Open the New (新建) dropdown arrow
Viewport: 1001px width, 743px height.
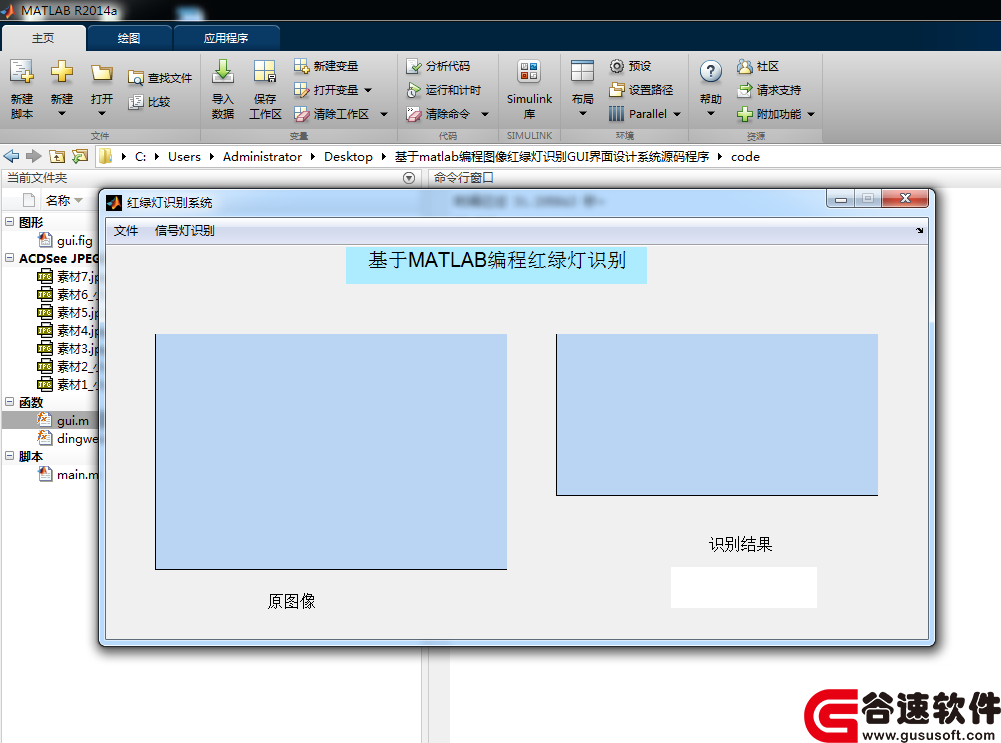point(62,114)
